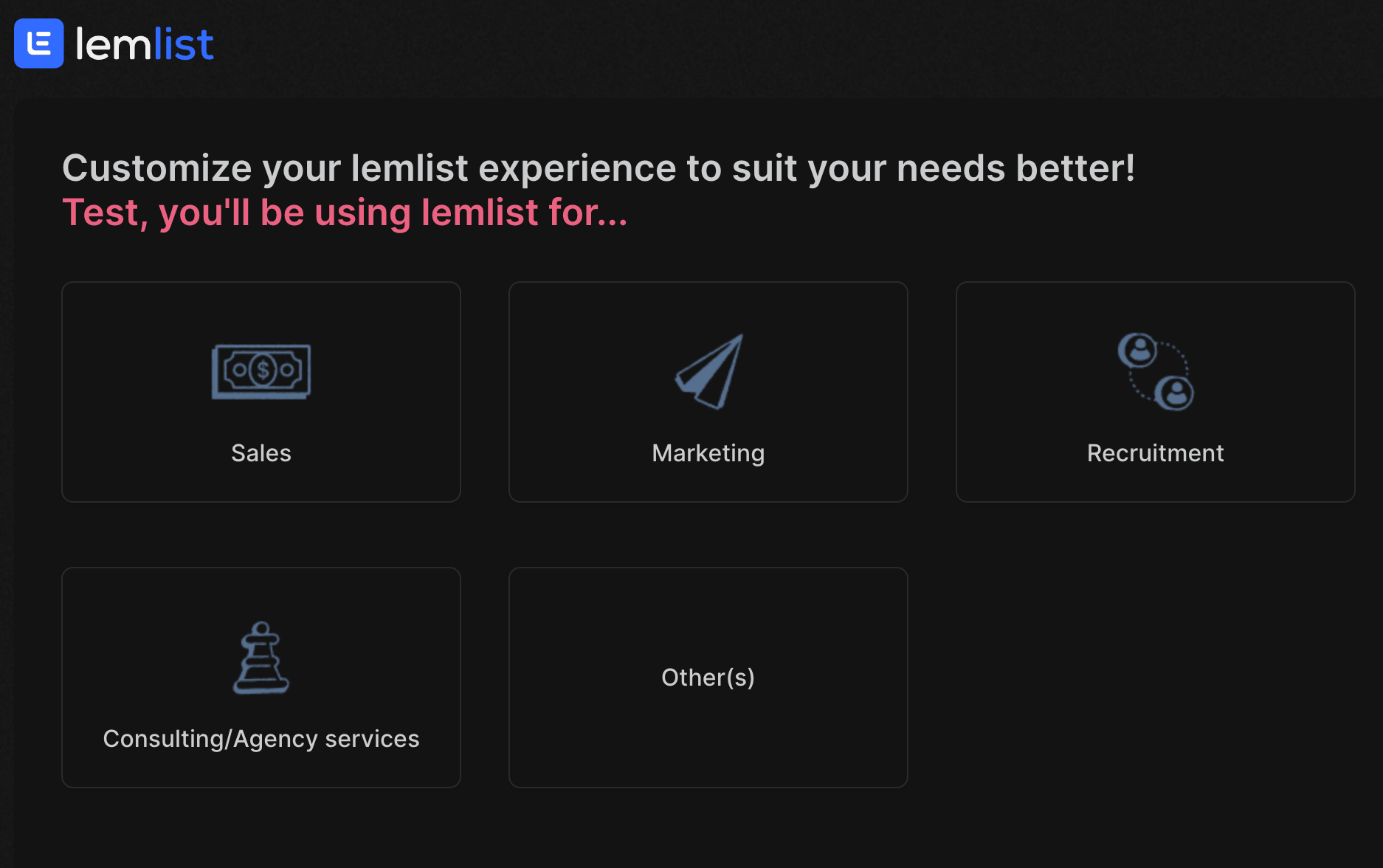Viewport: 1383px width, 868px height.
Task: Pick the Other(s) option card
Action: (x=708, y=678)
